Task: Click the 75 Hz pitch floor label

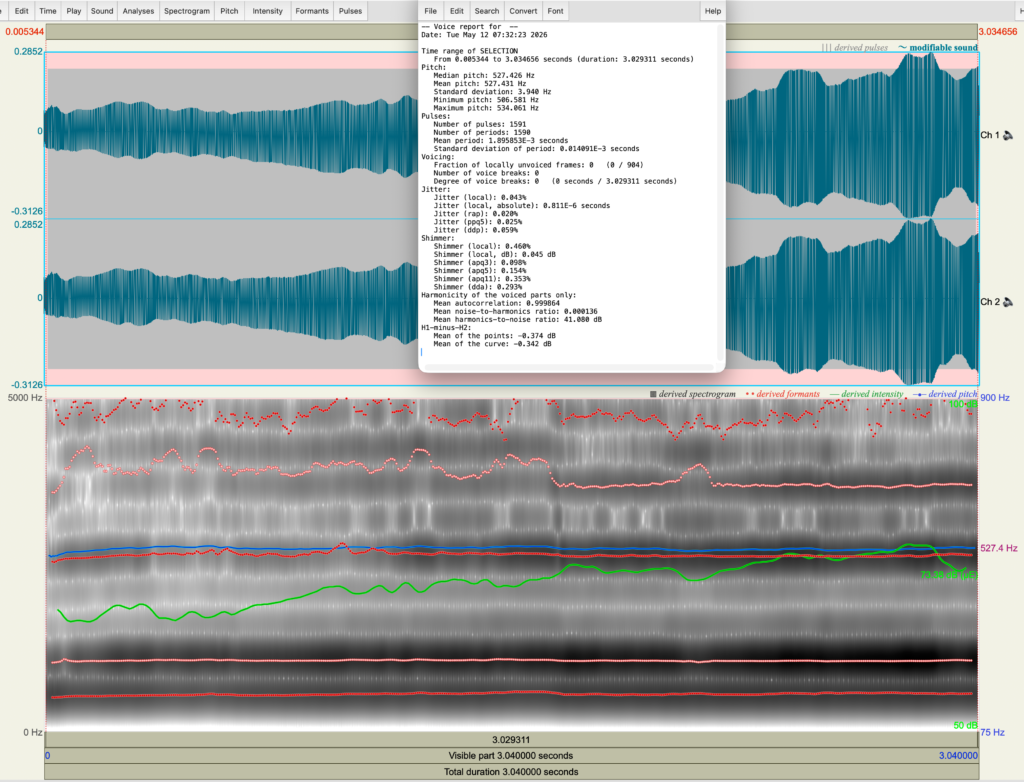Action: [992, 732]
